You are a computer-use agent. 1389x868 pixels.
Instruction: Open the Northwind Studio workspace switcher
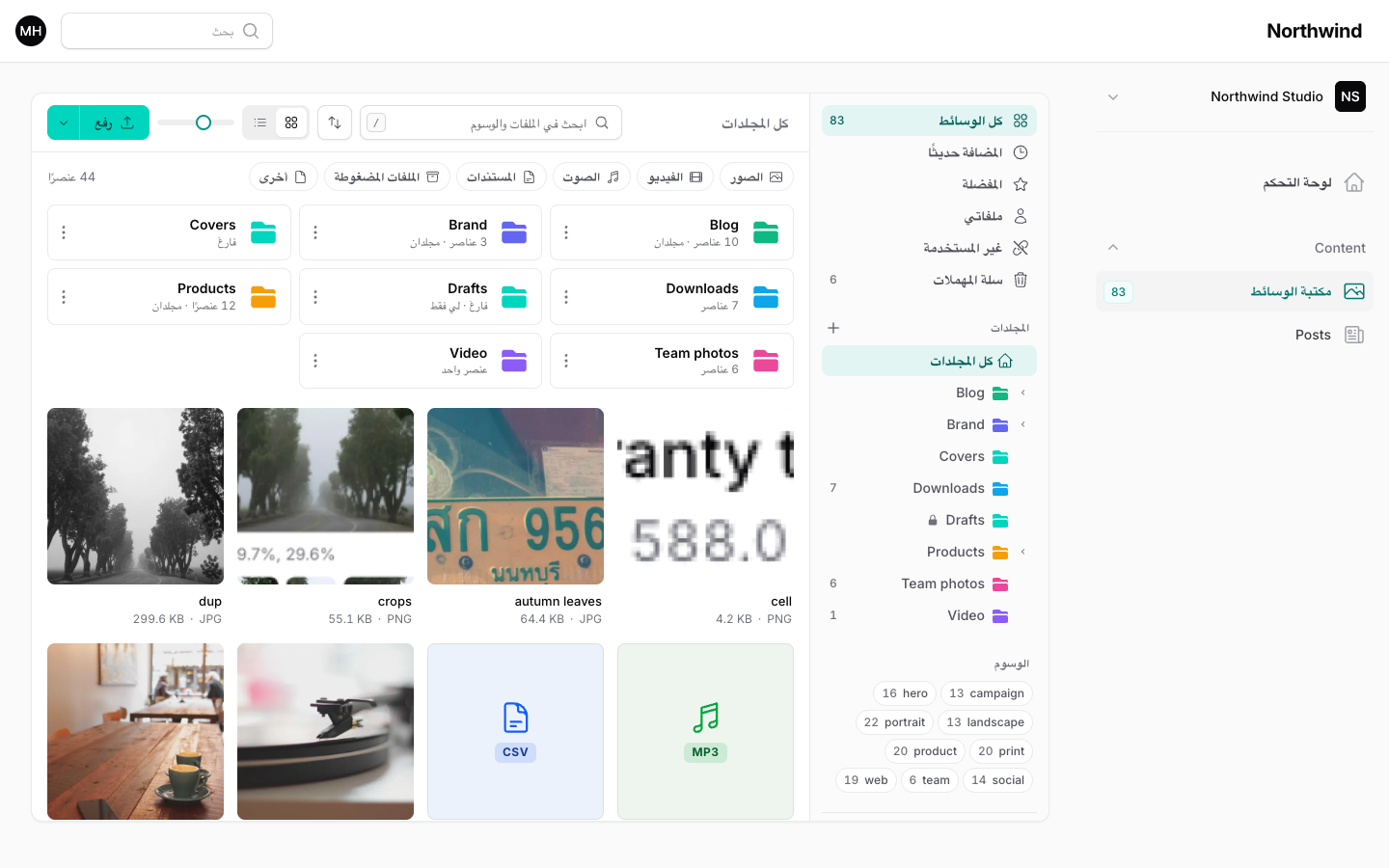(x=1235, y=96)
